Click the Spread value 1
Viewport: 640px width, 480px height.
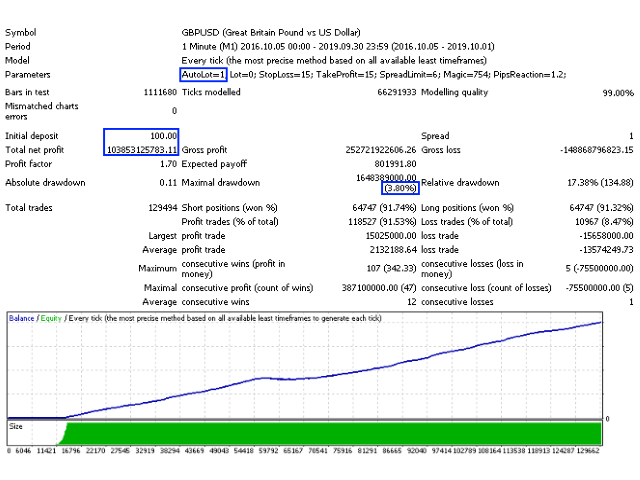click(631, 136)
